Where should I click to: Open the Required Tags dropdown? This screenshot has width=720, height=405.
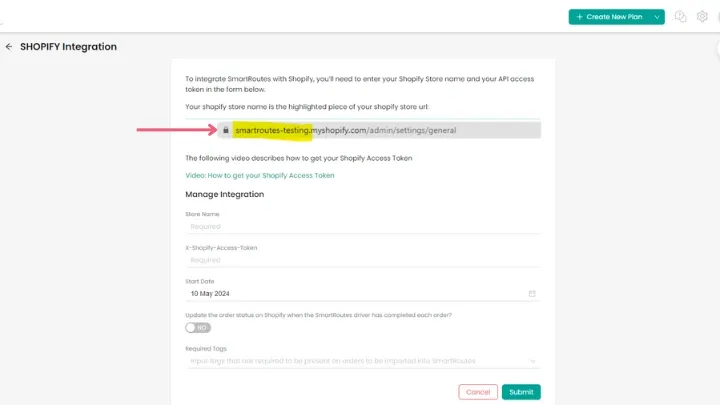532,360
